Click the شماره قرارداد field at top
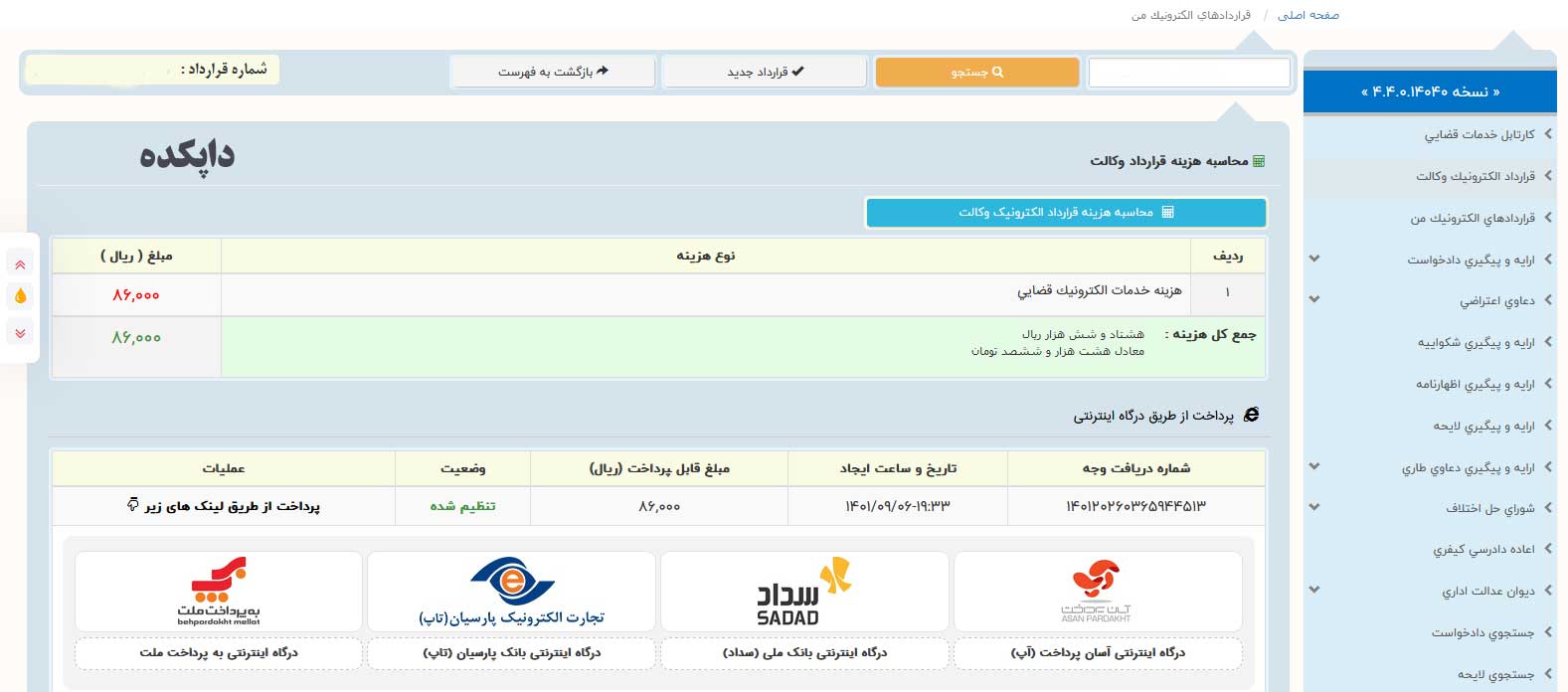This screenshot has width=1568, height=692. 152,70
